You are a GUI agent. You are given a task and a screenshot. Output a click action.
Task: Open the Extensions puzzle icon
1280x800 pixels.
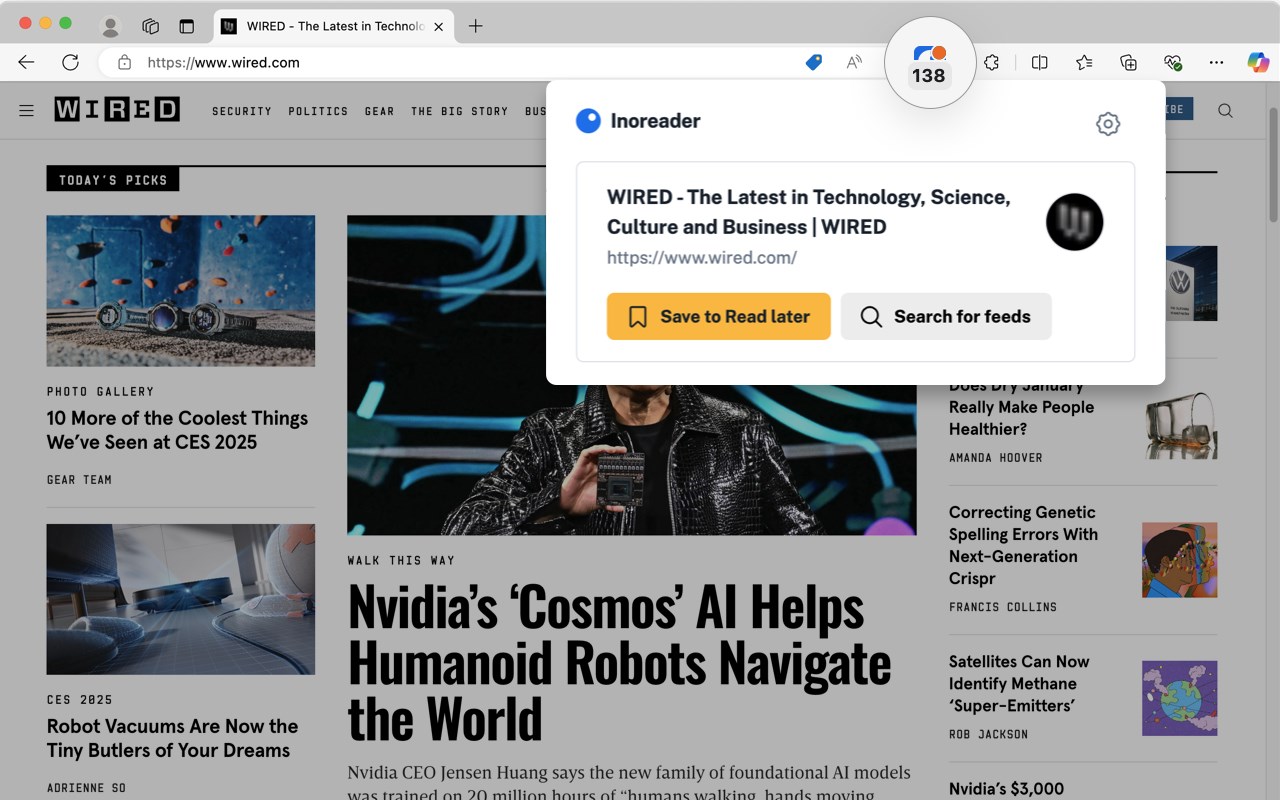click(991, 62)
